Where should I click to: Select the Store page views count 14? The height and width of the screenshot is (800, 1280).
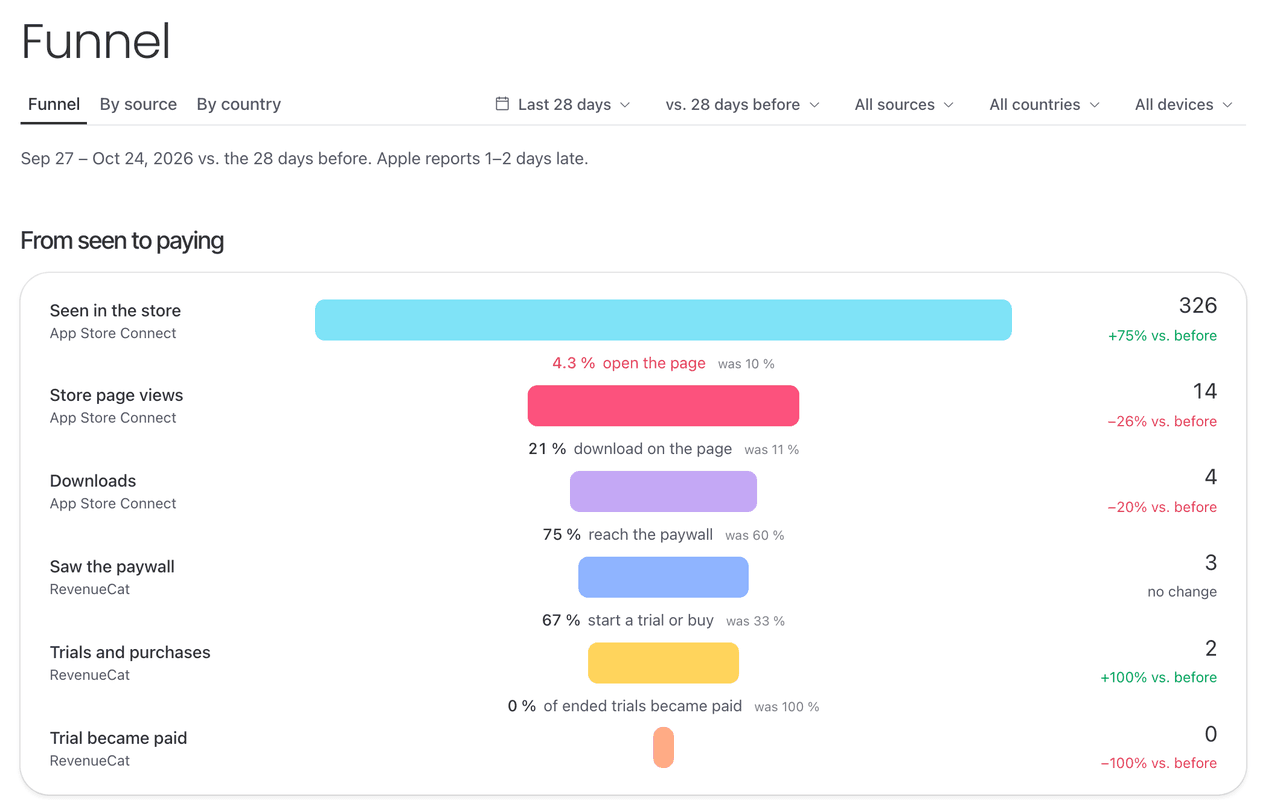pyautogui.click(x=1205, y=391)
